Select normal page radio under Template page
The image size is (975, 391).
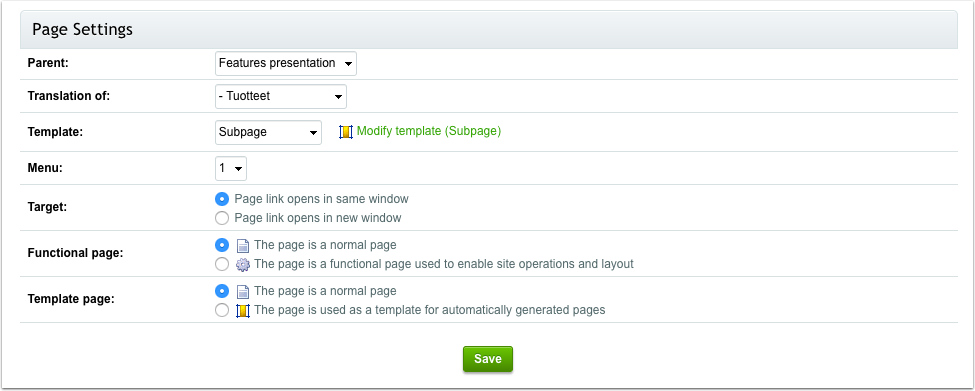point(221,291)
